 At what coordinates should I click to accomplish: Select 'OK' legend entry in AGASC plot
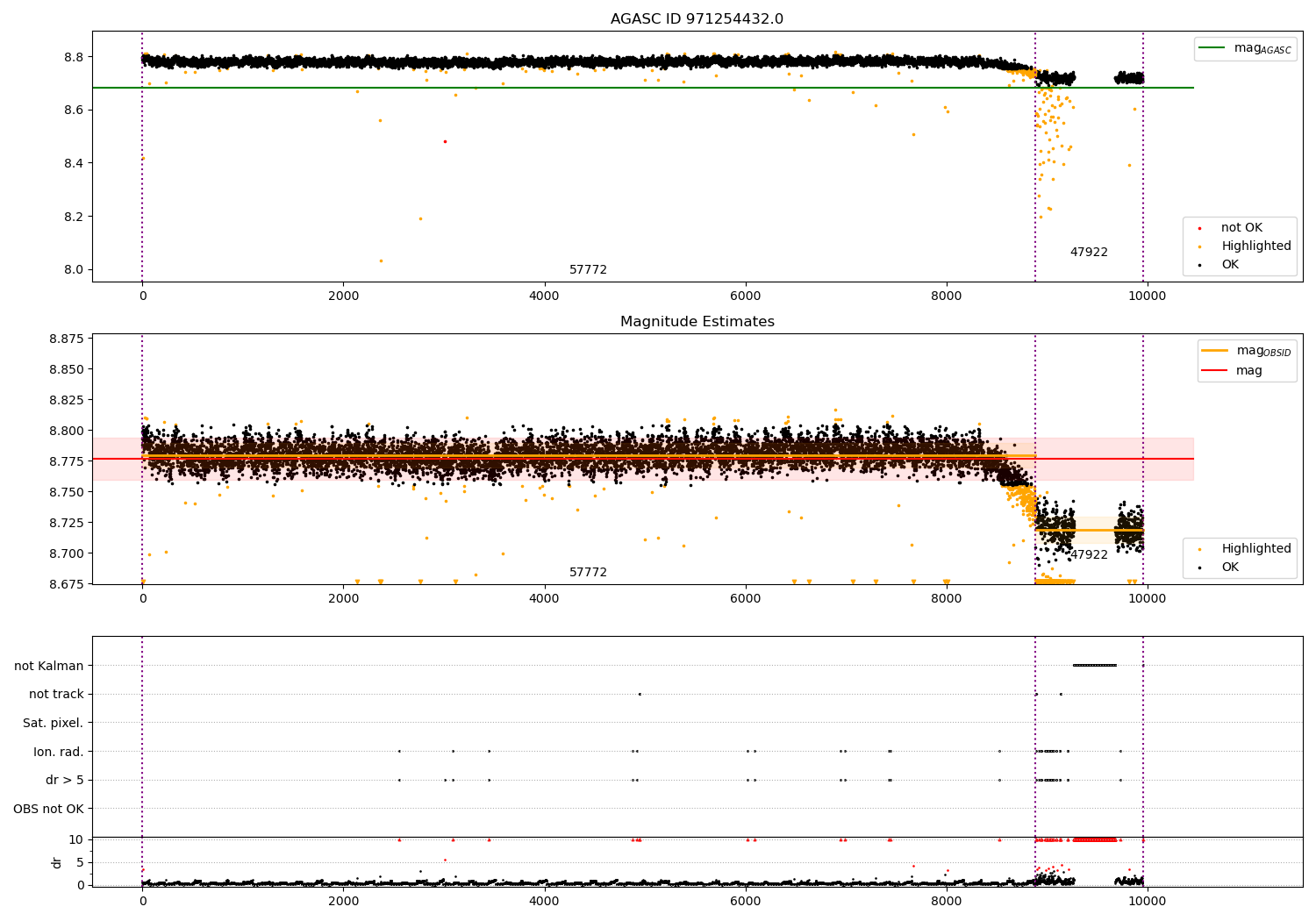point(1230,265)
